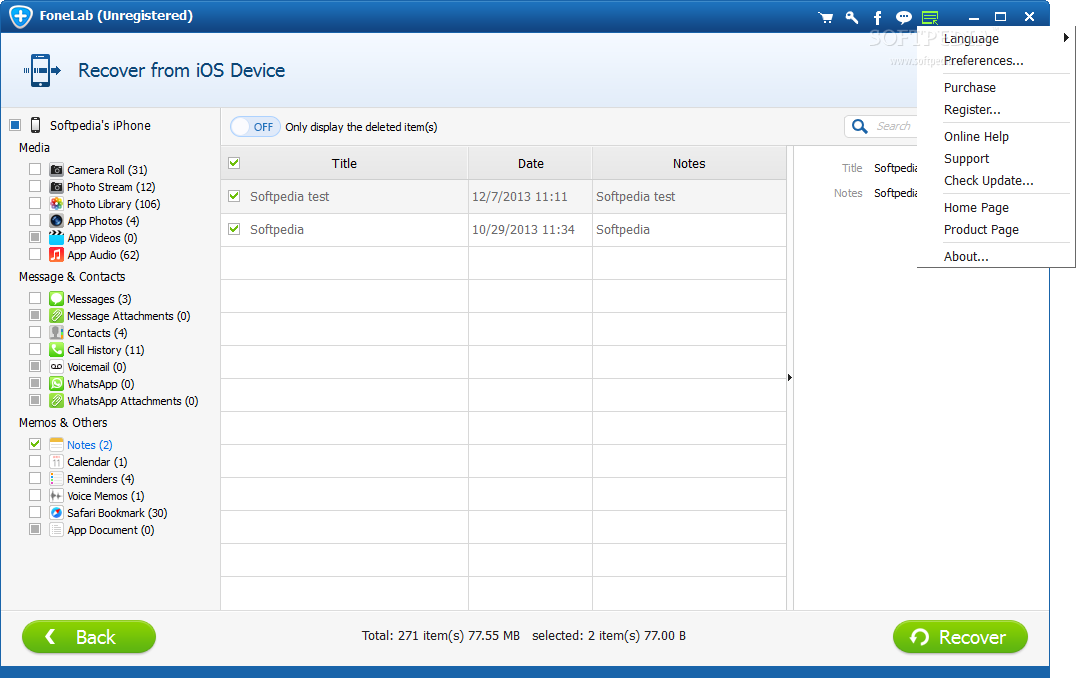Sort by the Title column header
The width and height of the screenshot is (1076, 678).
344,163
